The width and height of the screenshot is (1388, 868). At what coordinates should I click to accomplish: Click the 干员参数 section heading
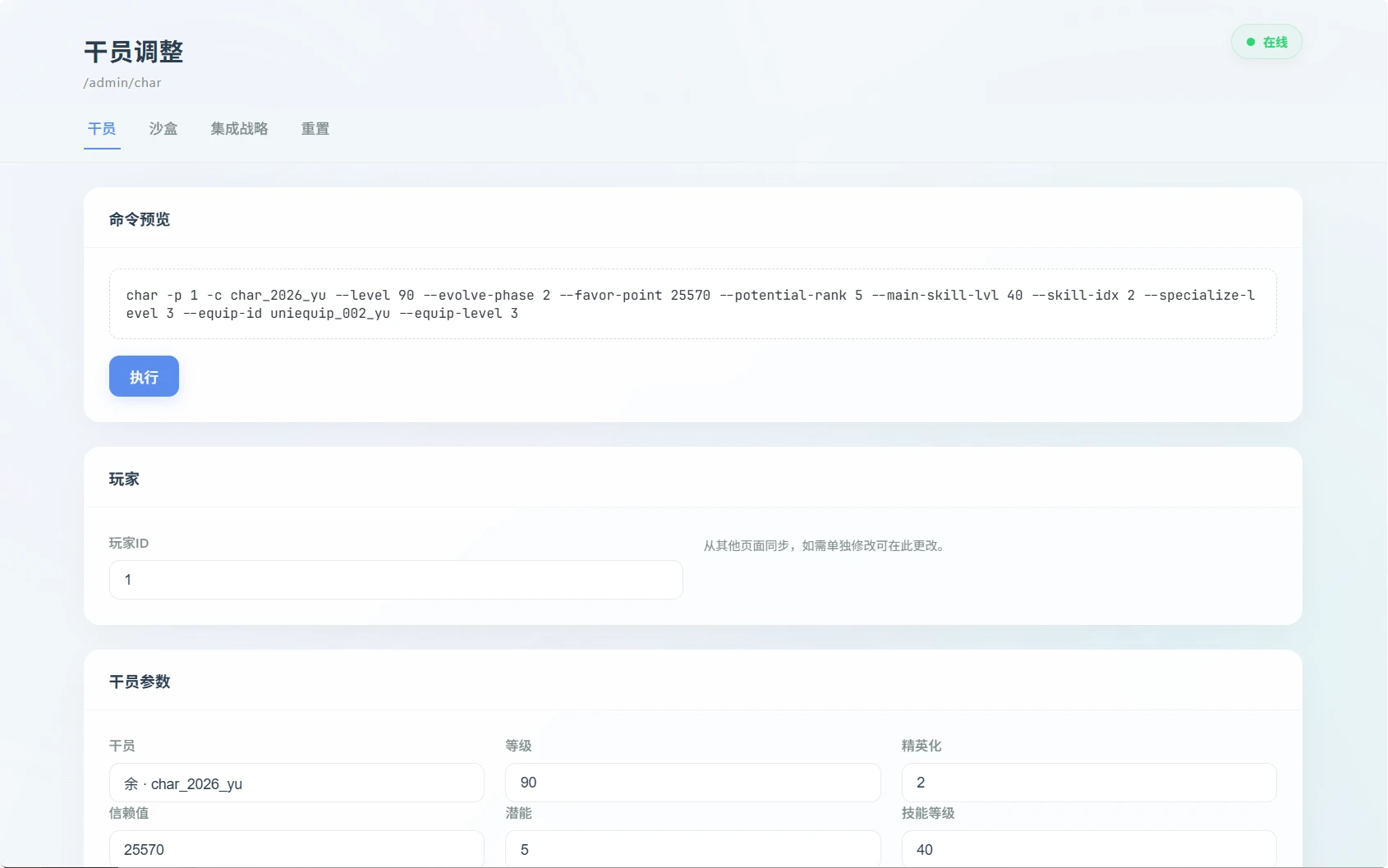(140, 682)
